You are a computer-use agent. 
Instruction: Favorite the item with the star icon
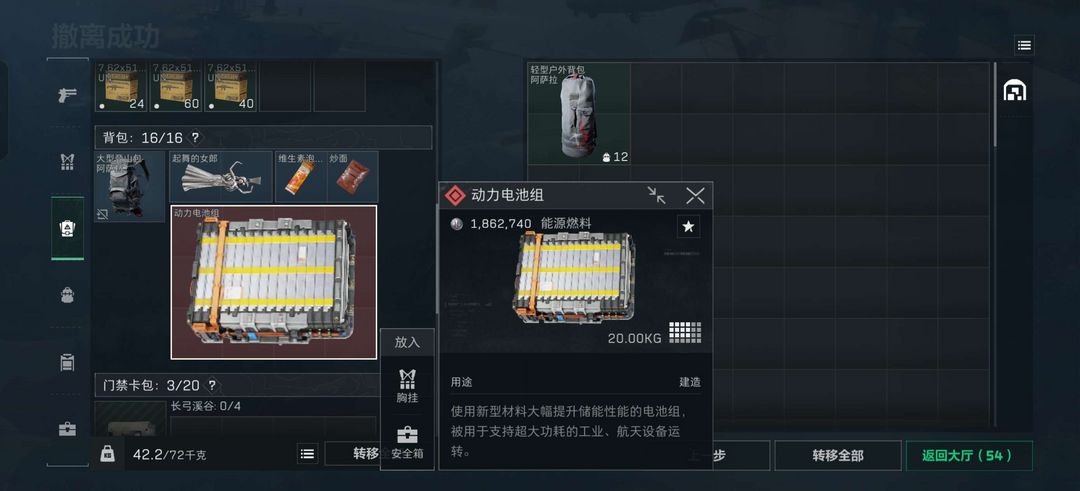point(688,226)
